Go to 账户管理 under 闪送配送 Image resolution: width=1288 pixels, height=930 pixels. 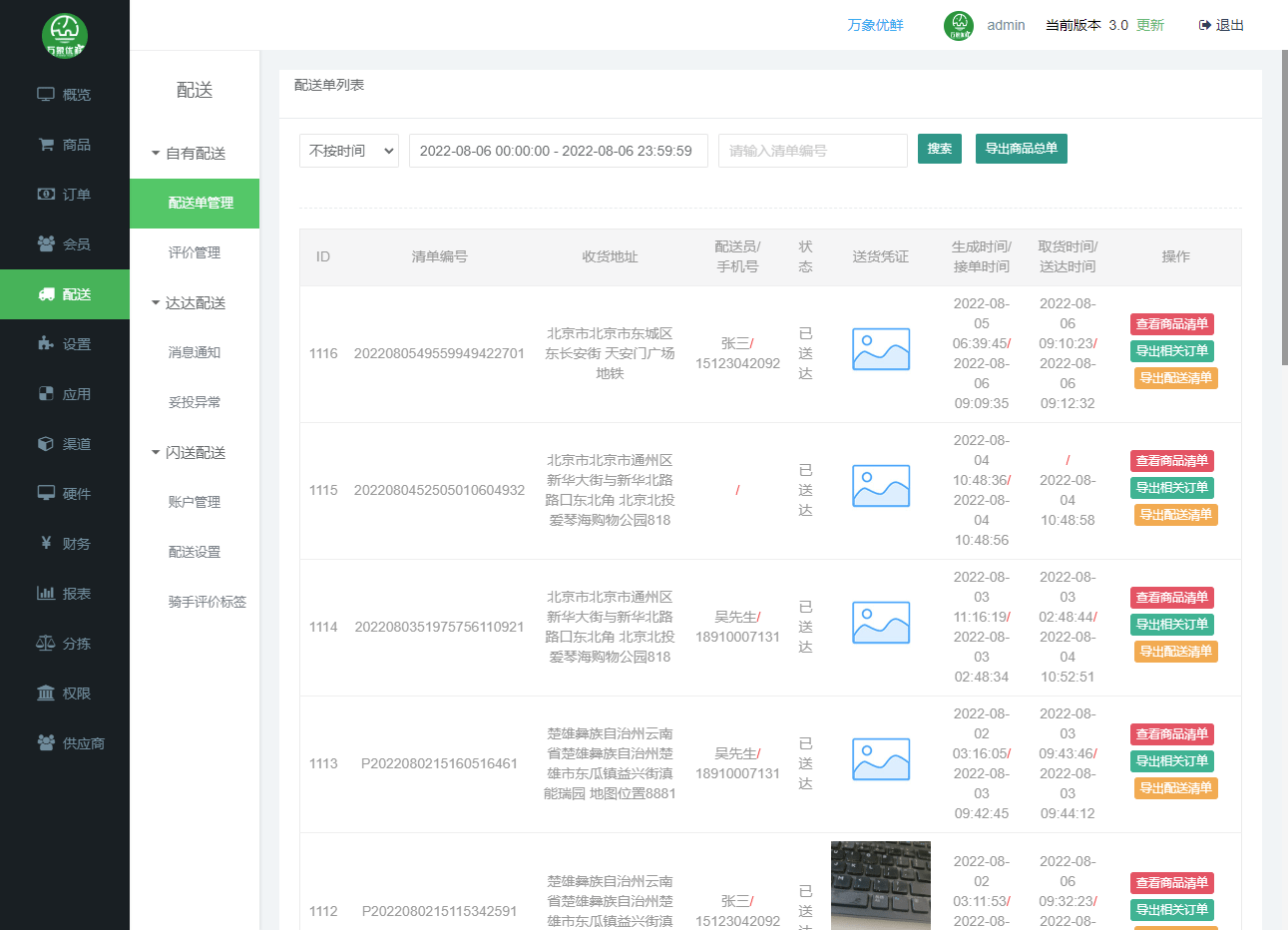[x=195, y=503]
